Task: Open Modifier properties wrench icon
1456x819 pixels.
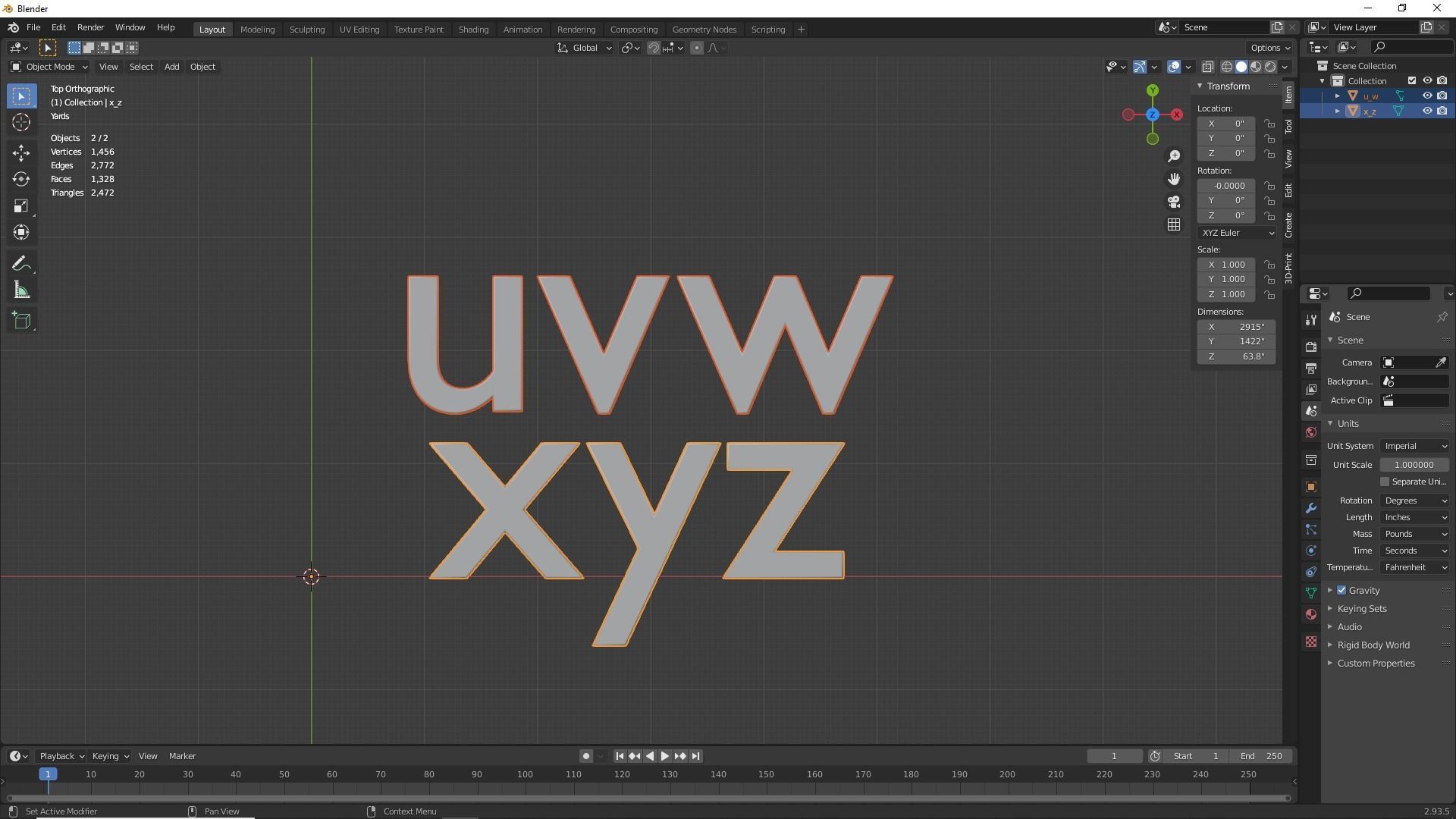Action: pos(1311,508)
